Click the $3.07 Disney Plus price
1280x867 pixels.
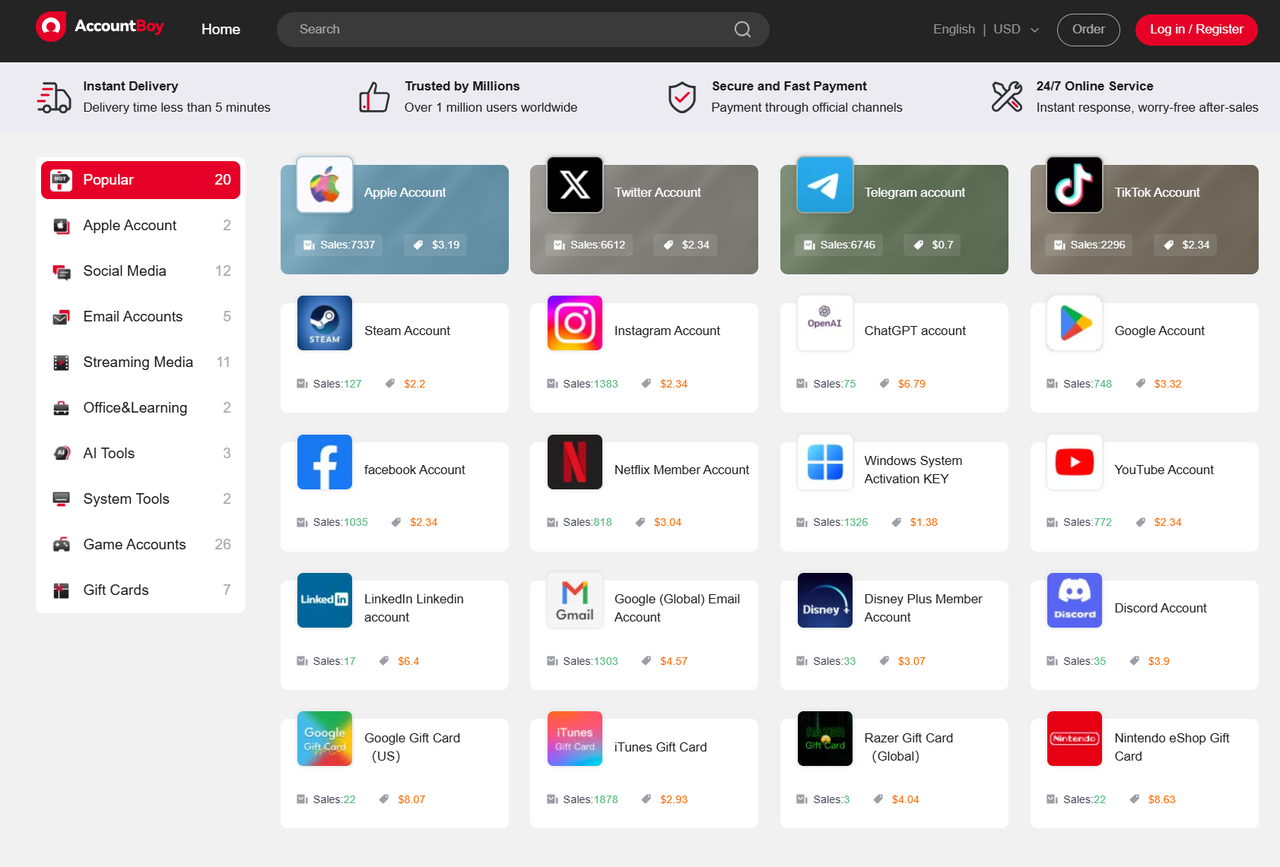[912, 661]
